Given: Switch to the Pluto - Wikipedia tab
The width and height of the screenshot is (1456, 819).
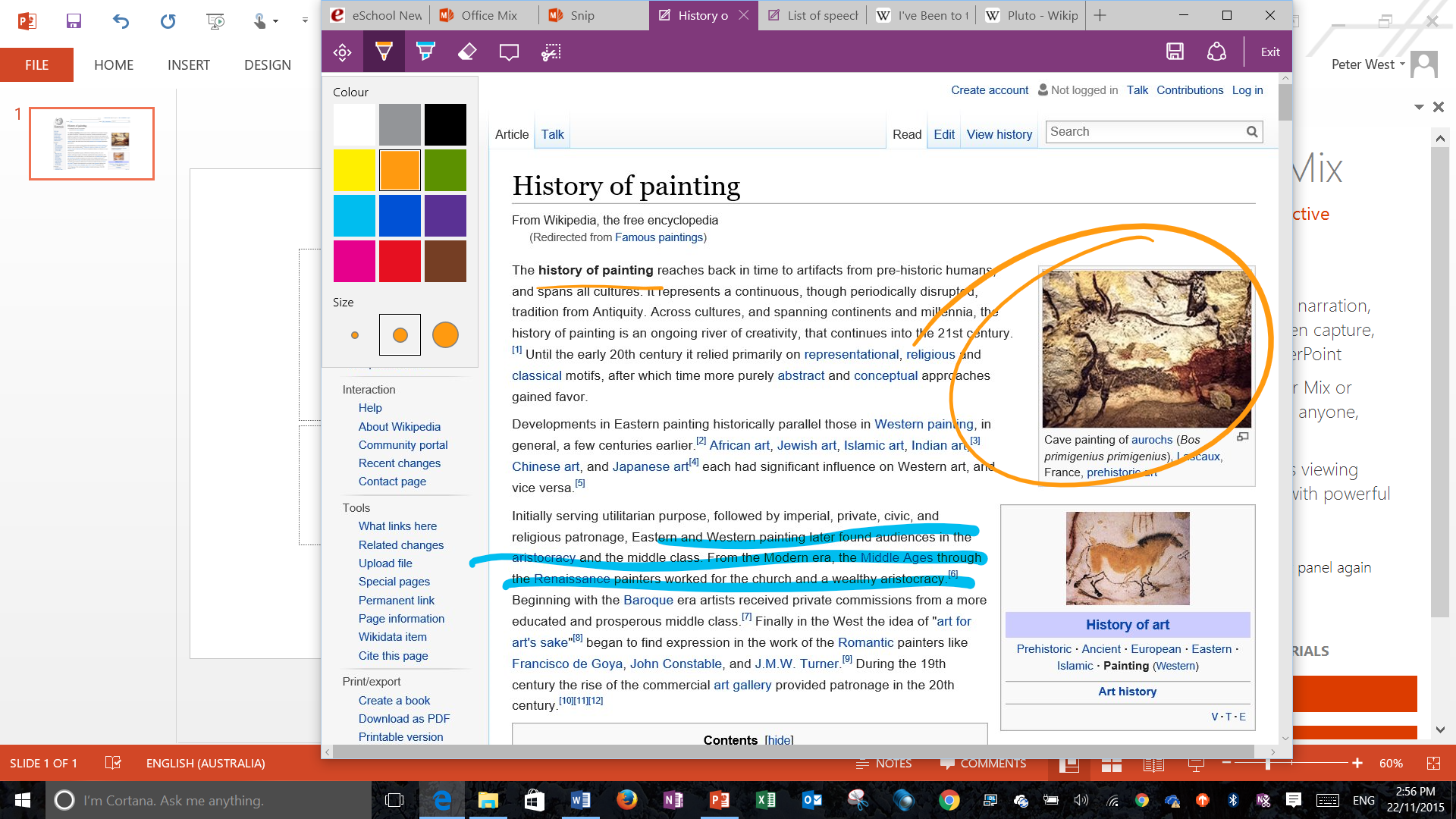Looking at the screenshot, I should tap(1033, 15).
